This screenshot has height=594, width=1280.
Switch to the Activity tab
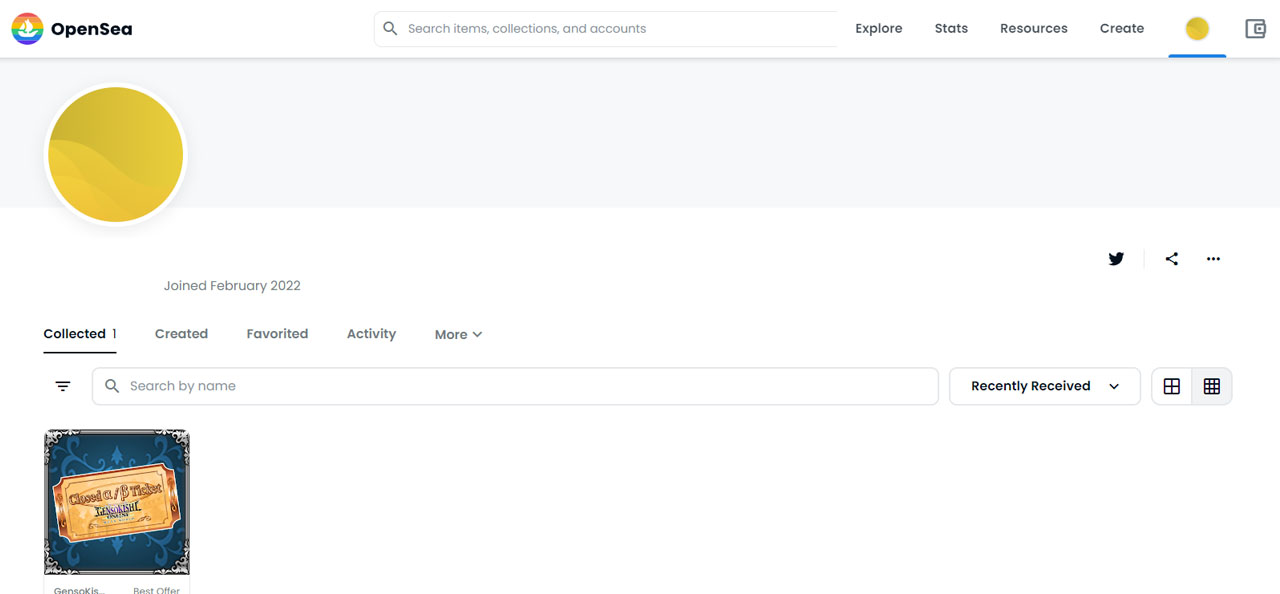point(371,334)
